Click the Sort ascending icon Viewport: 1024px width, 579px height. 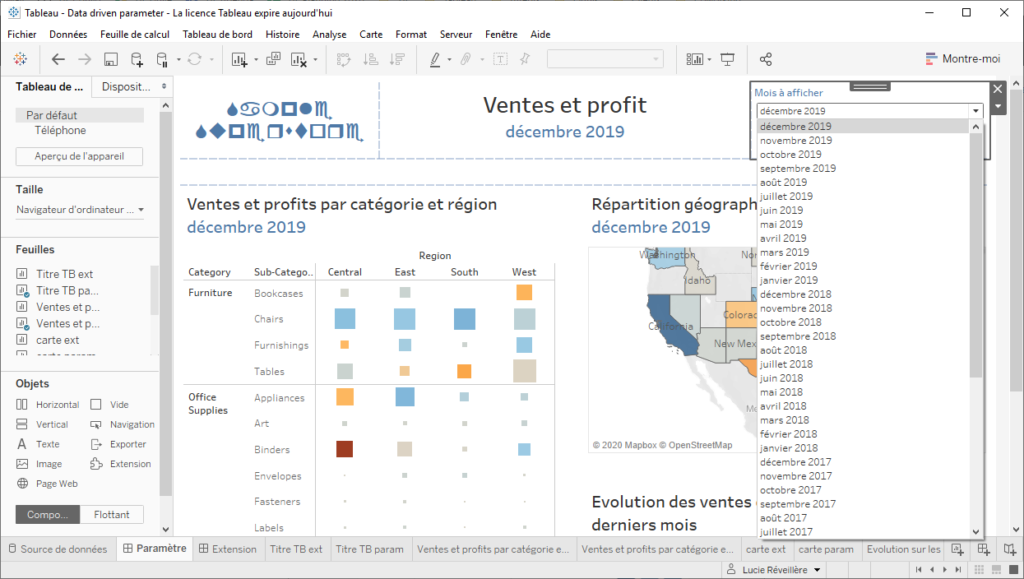370,59
